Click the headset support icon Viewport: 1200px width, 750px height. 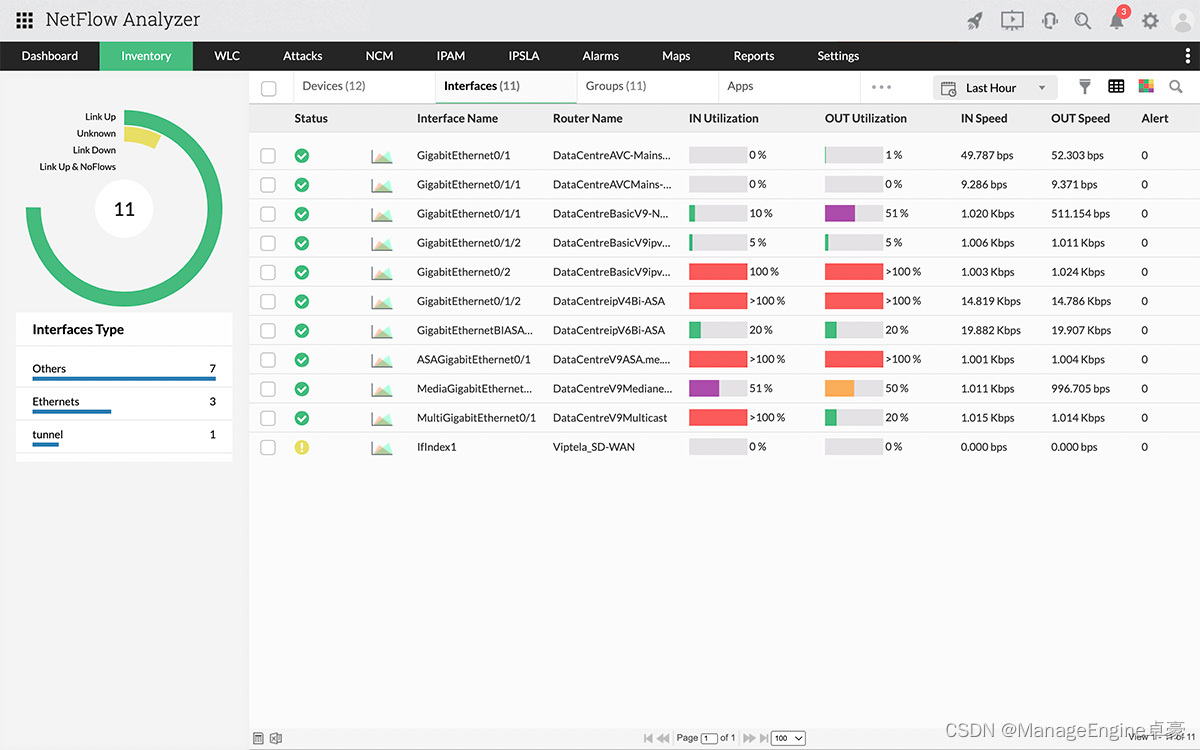pos(1049,20)
